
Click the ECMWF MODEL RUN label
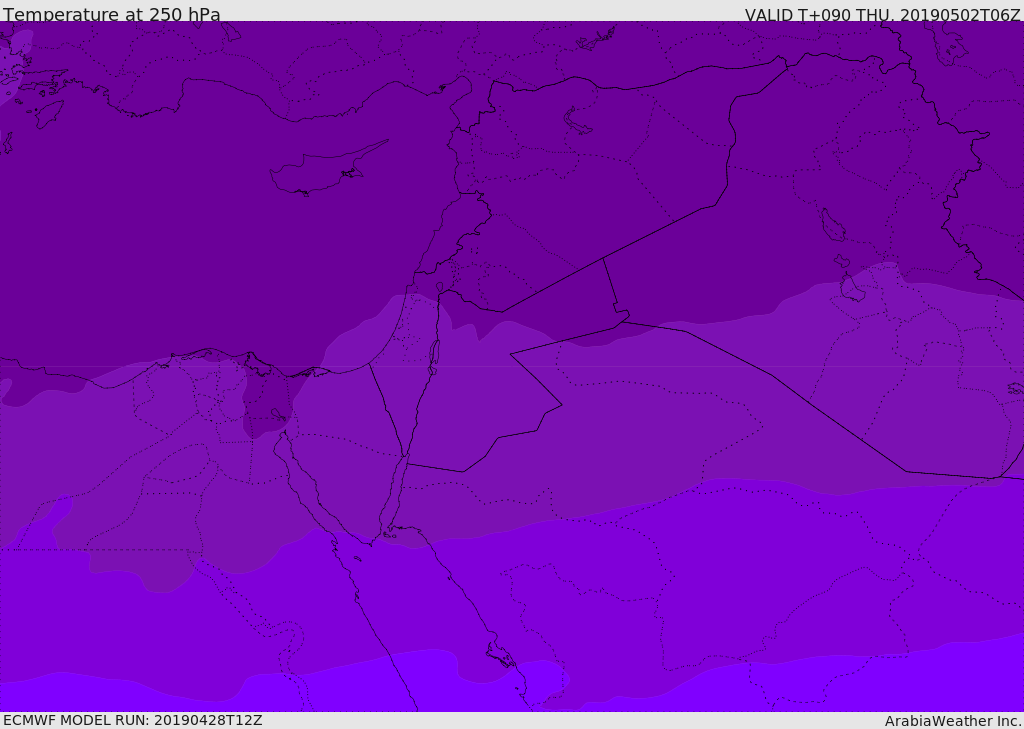[x=132, y=720]
